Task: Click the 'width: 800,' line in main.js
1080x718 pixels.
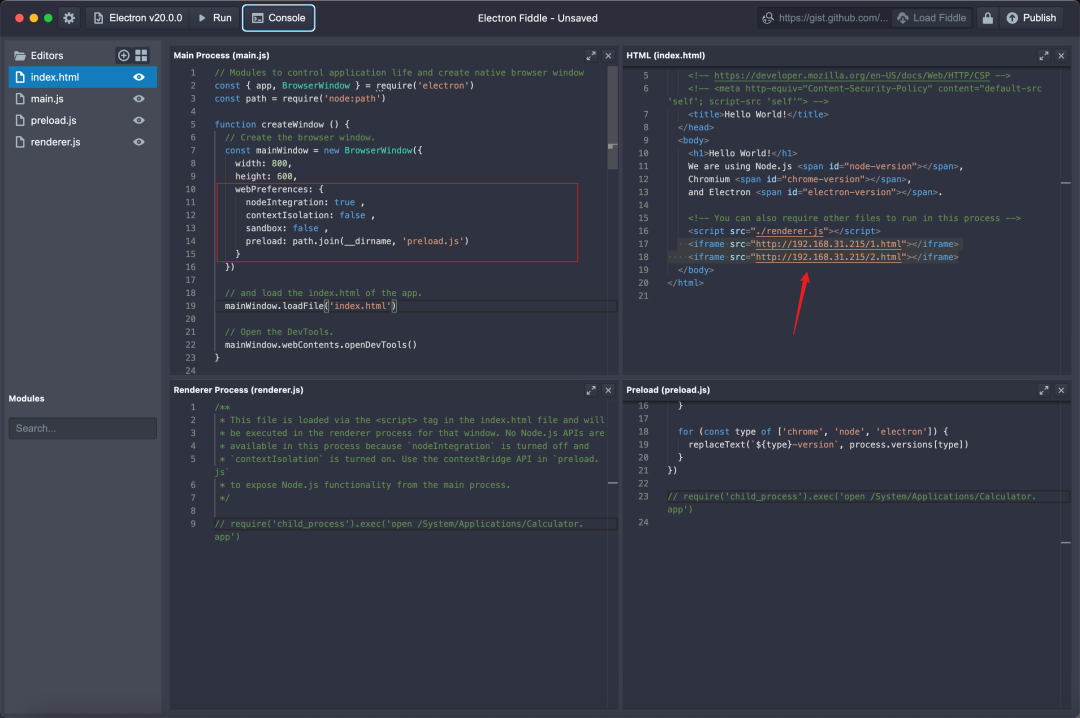Action: 263,164
